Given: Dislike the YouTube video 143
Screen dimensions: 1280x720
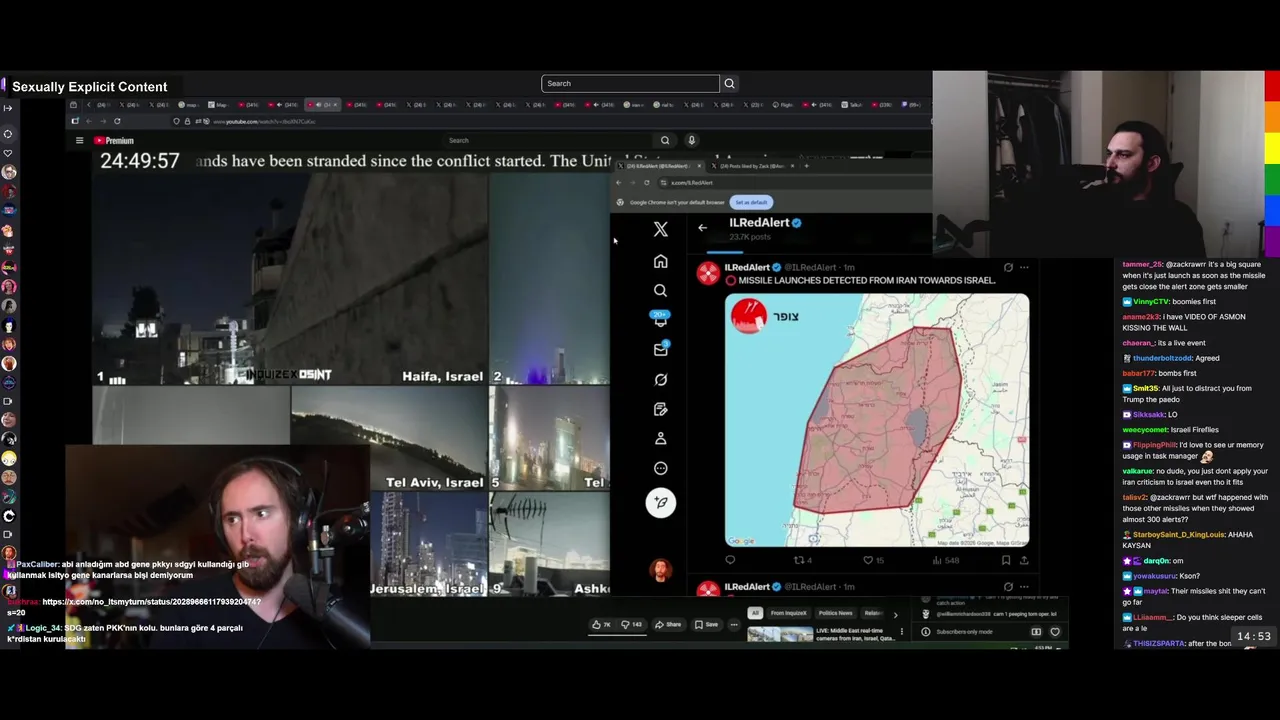Looking at the screenshot, I should pos(633,625).
